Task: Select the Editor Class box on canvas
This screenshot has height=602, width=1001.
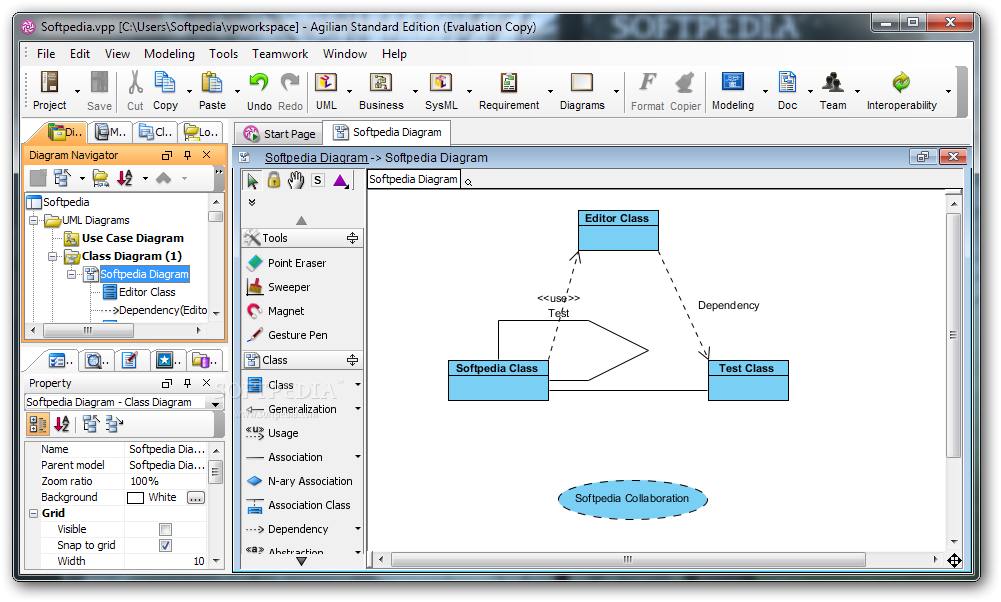Action: pos(618,230)
